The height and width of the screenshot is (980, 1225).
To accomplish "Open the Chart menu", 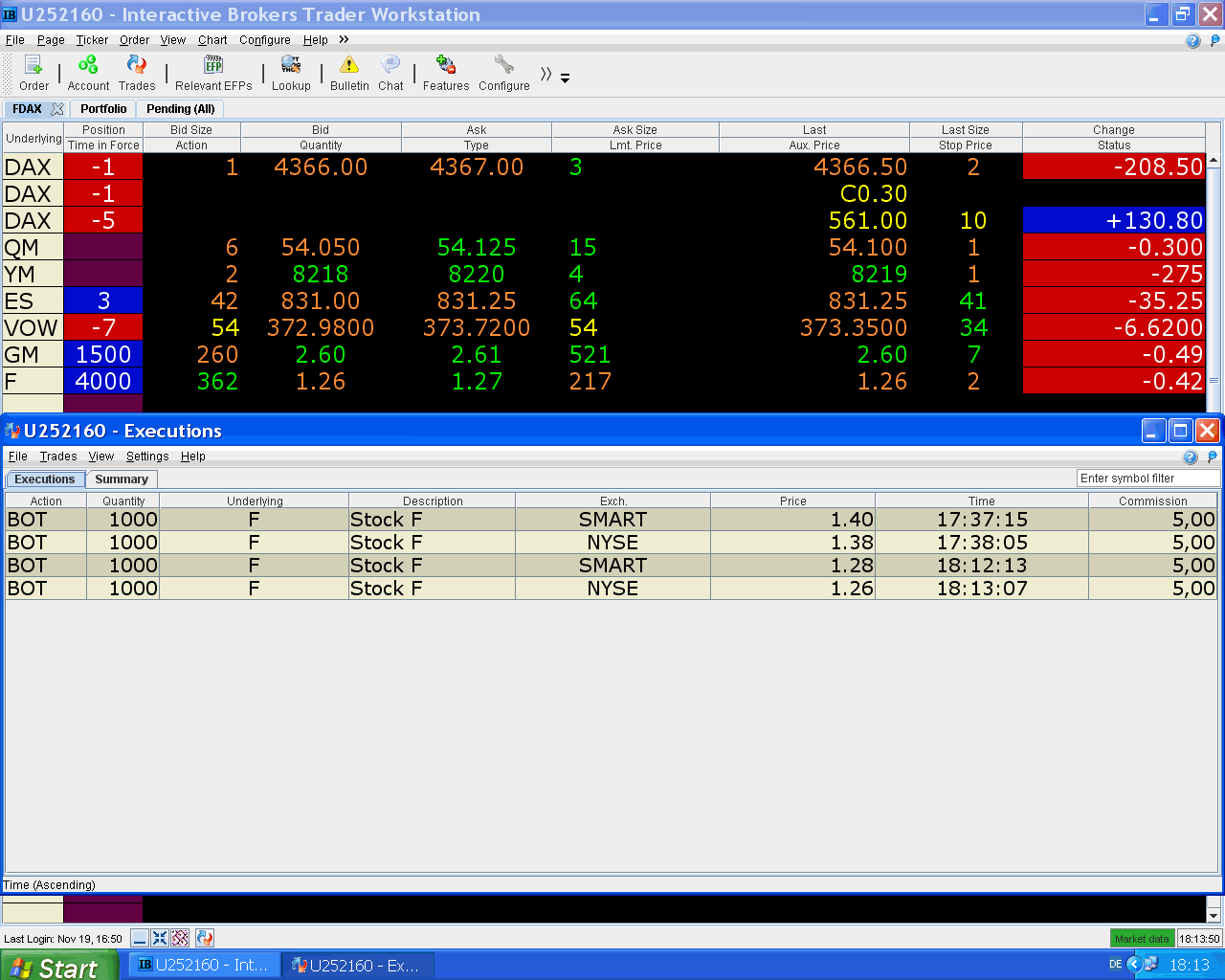I will [212, 40].
